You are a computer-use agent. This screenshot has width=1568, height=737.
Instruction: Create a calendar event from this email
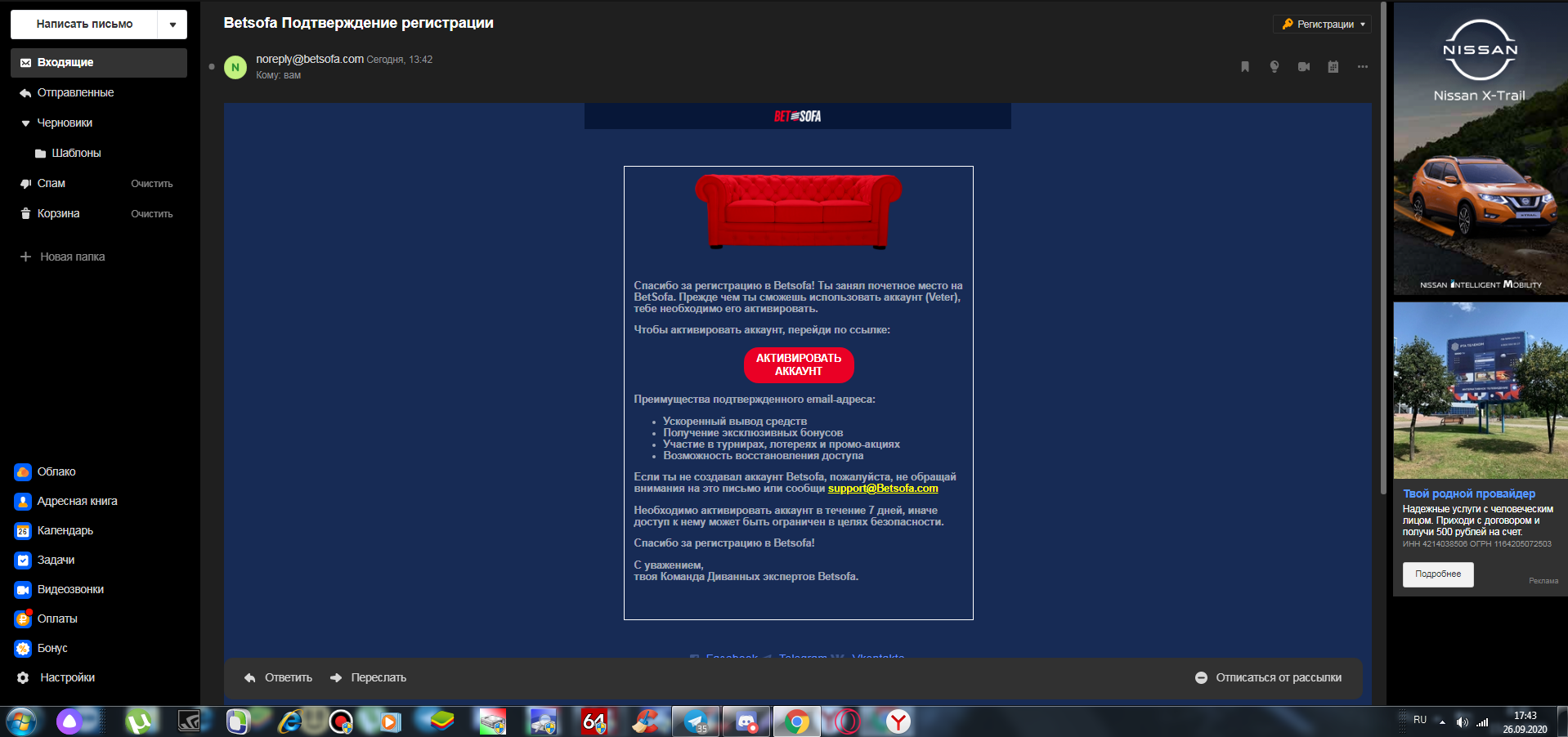(1333, 67)
